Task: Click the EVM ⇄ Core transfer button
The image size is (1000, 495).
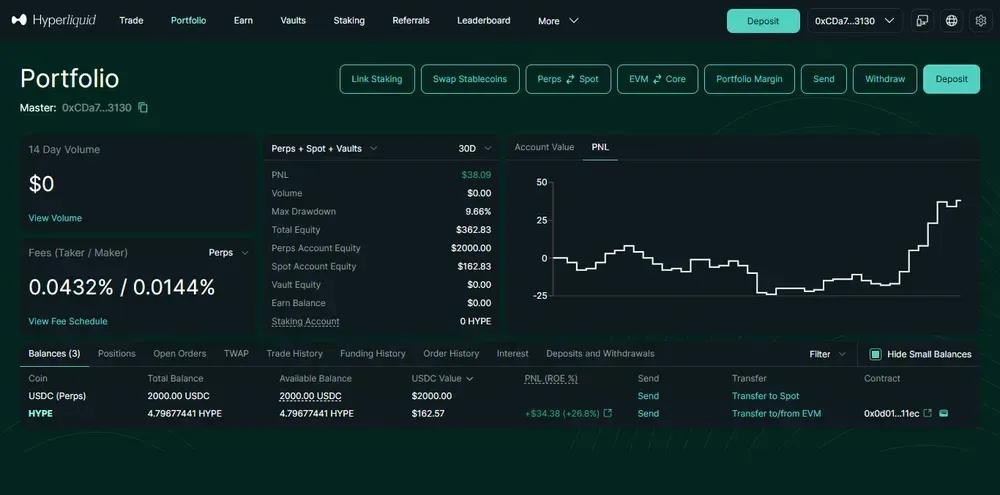Action: tap(658, 79)
